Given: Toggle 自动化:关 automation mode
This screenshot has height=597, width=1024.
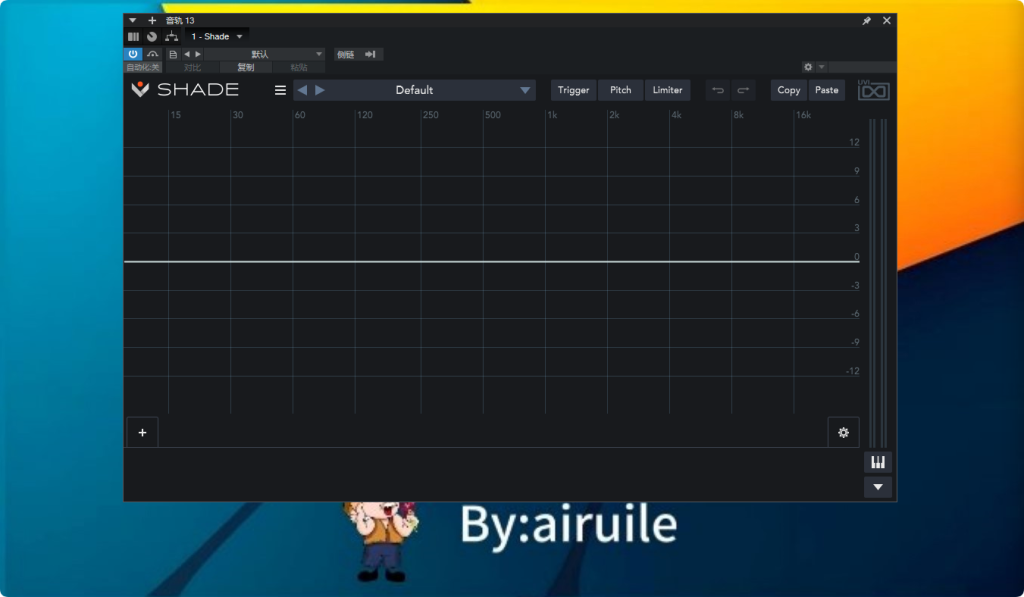Looking at the screenshot, I should point(142,67).
